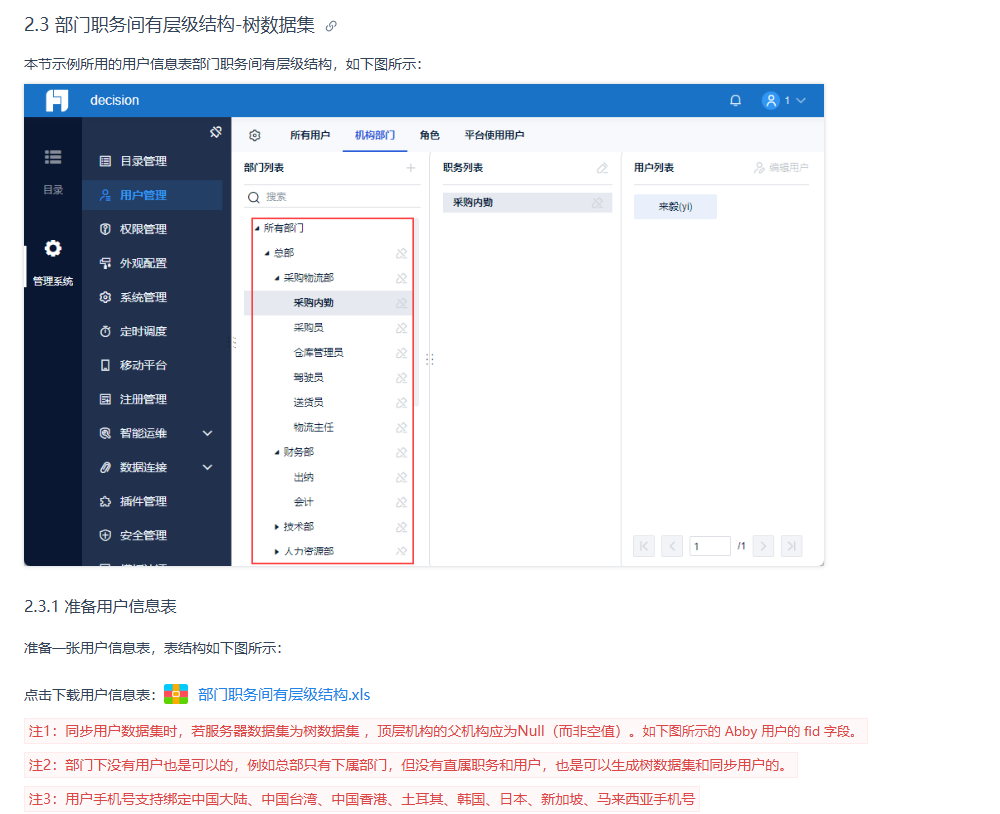
Task: Click the edit-disabled icon beside 采购内勤 position
Action: pyautogui.click(x=597, y=203)
